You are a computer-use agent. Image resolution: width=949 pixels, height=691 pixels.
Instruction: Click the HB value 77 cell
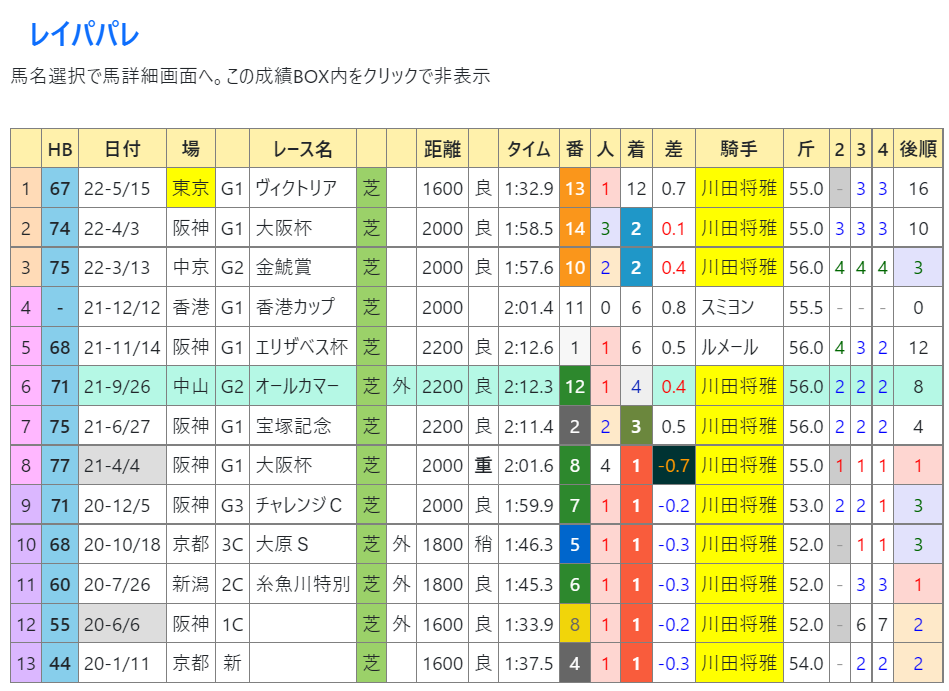click(x=60, y=465)
